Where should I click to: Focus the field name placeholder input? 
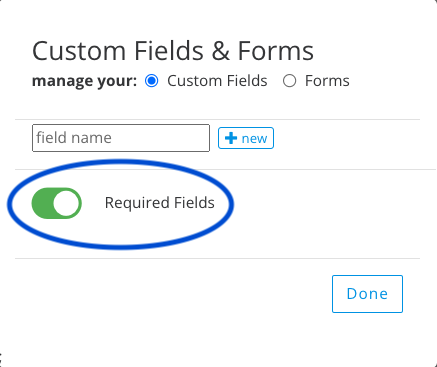[x=121, y=138]
